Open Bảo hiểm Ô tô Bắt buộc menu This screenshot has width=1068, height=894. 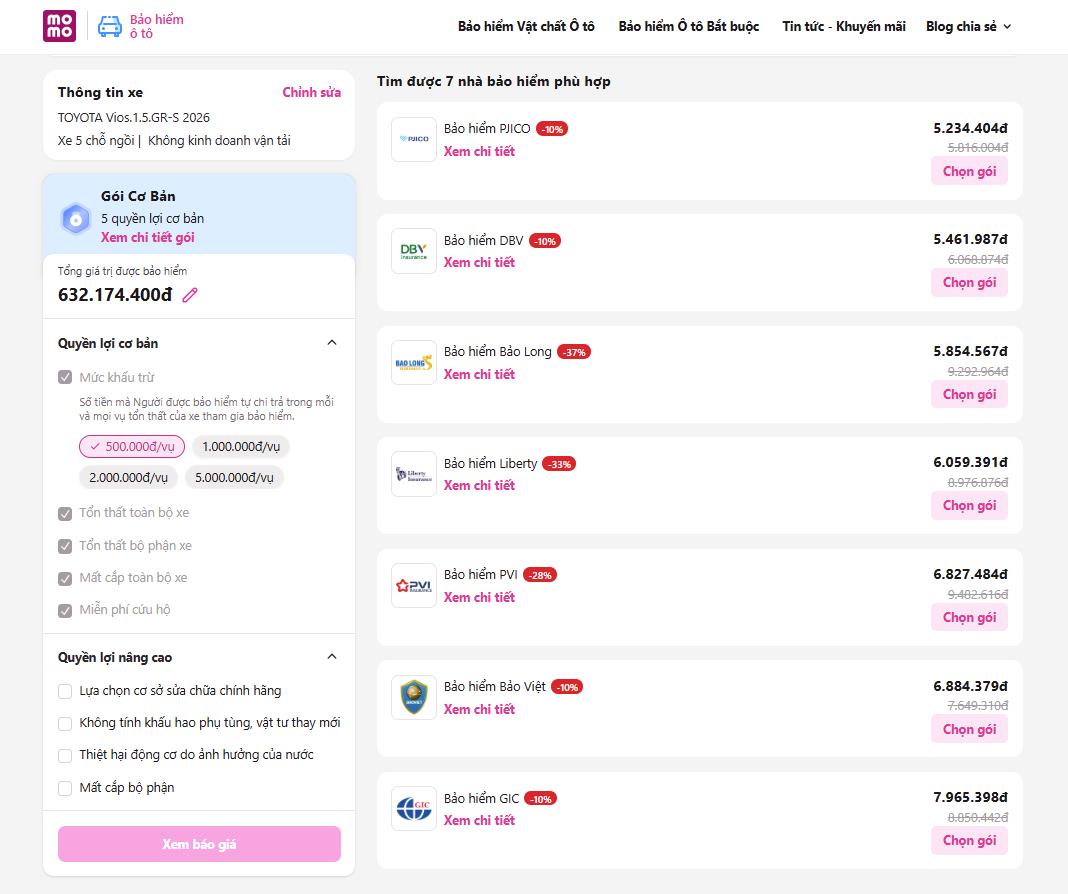(x=689, y=27)
